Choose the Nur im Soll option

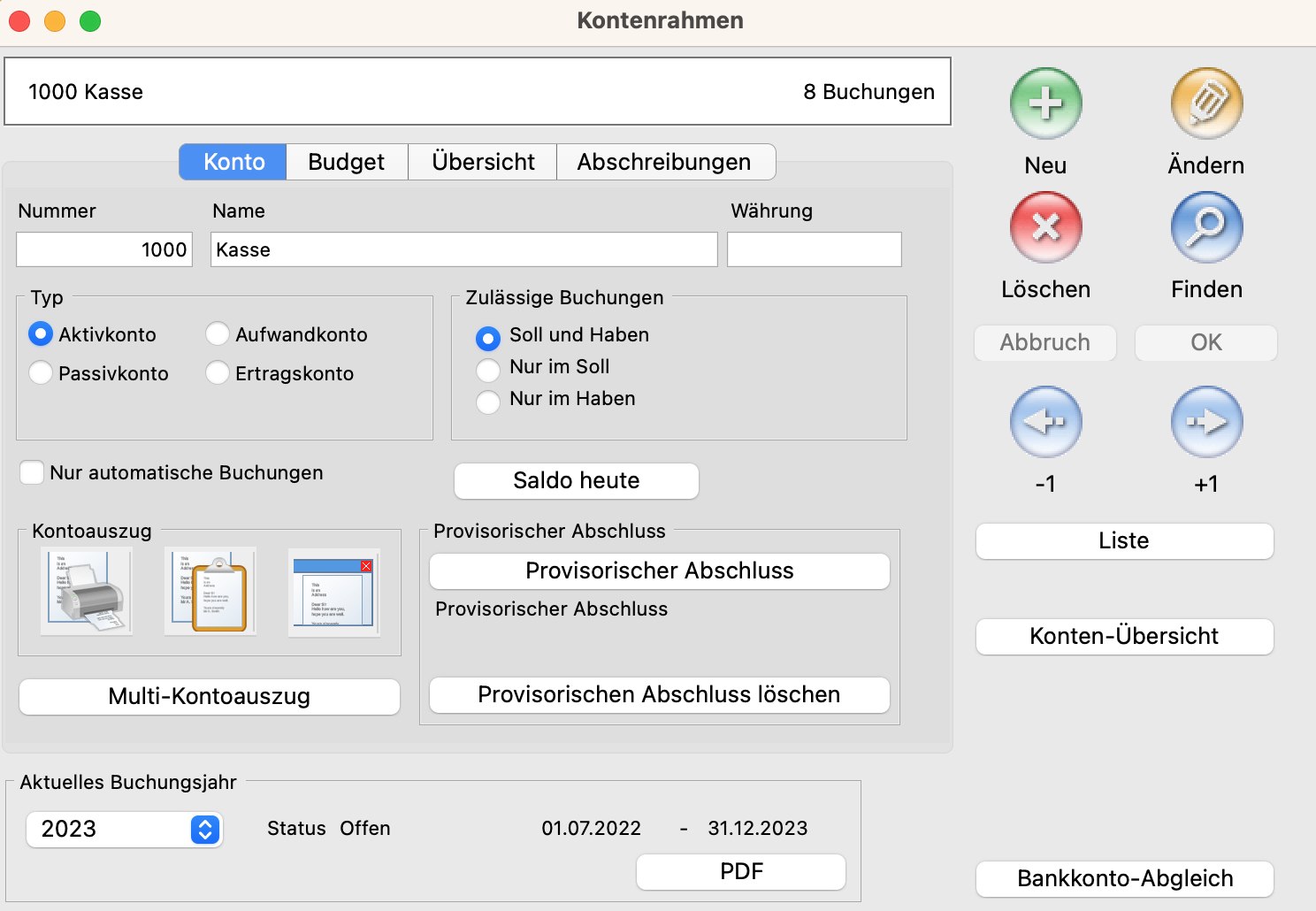[x=488, y=368]
